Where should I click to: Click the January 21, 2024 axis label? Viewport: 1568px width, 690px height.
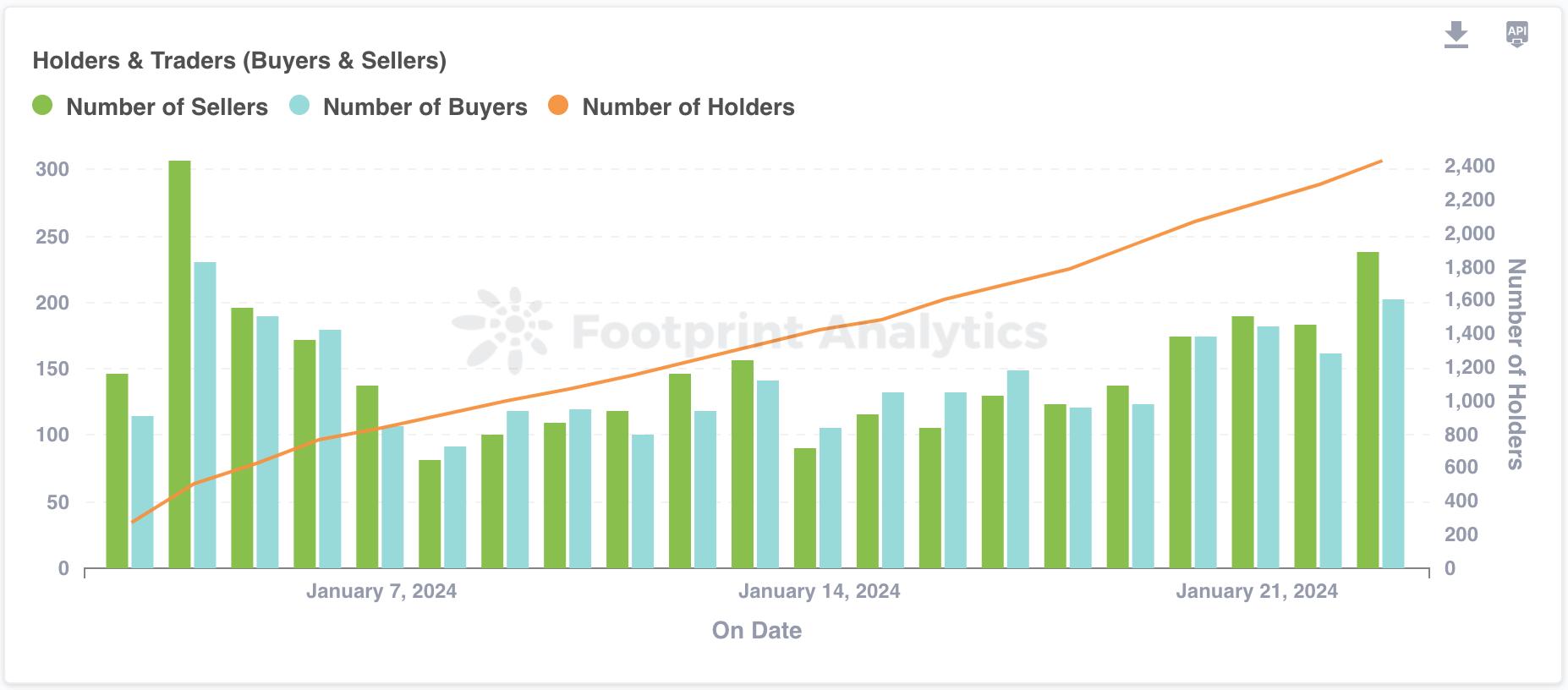point(1257,591)
